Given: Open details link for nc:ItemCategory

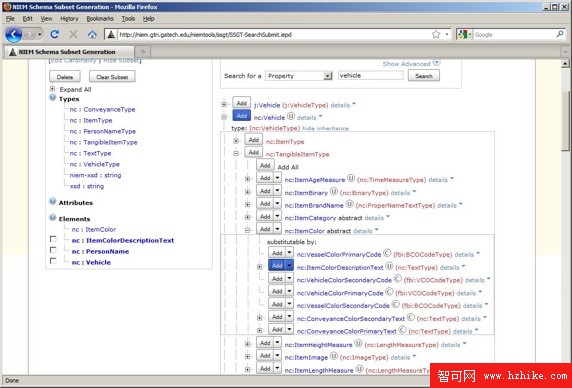Looking at the screenshot, I should 374,218.
